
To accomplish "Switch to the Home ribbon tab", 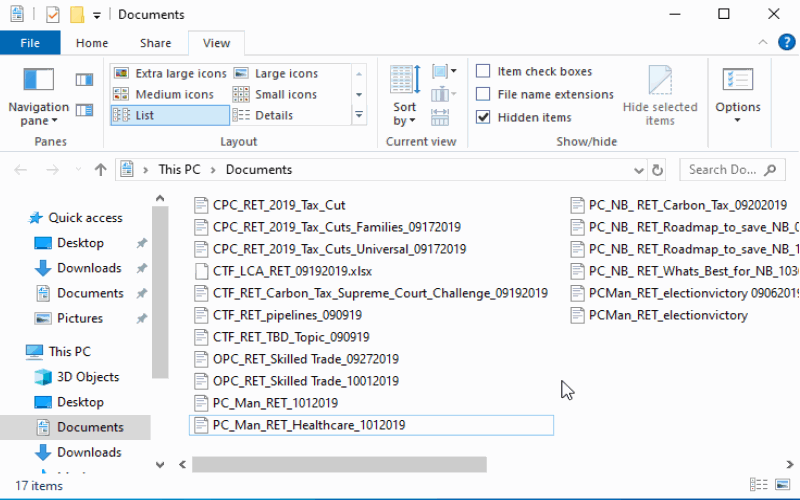I will [x=92, y=43].
